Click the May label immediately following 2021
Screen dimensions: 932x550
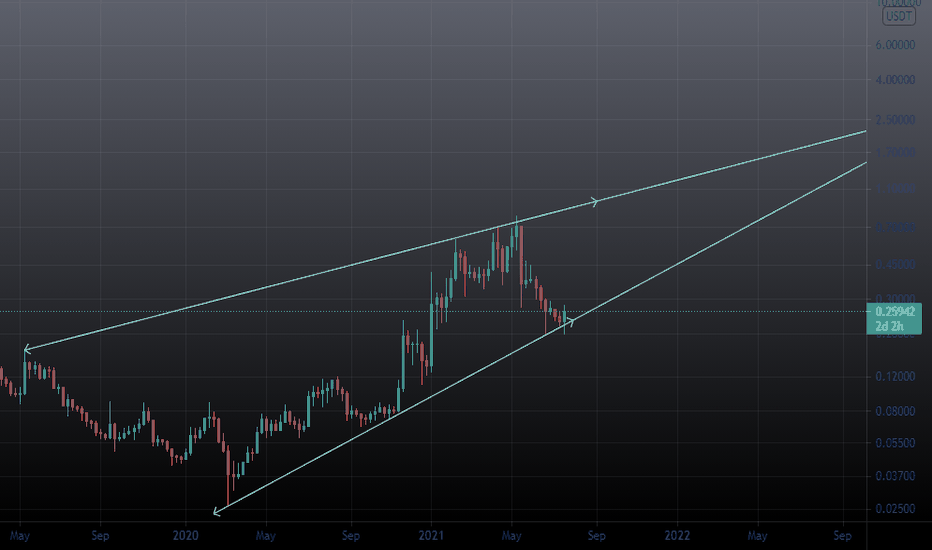coord(511,536)
